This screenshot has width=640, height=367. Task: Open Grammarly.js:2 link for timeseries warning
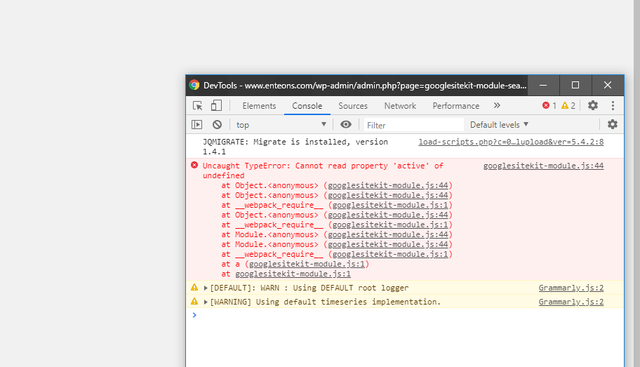[571, 302]
